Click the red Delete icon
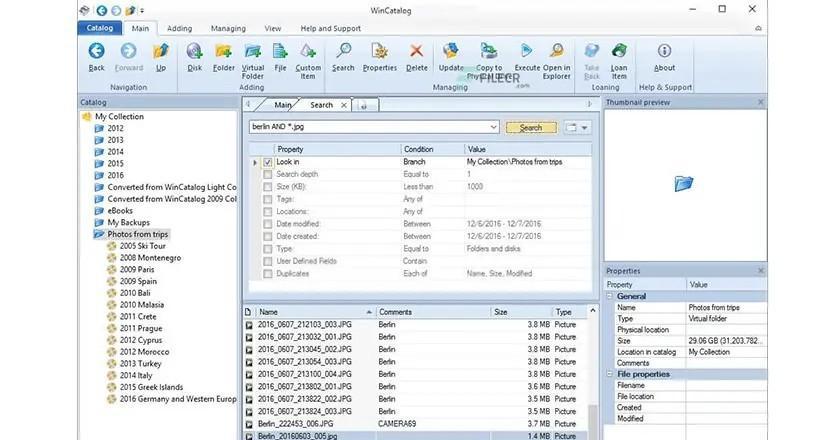The image size is (836, 440). [x=416, y=51]
